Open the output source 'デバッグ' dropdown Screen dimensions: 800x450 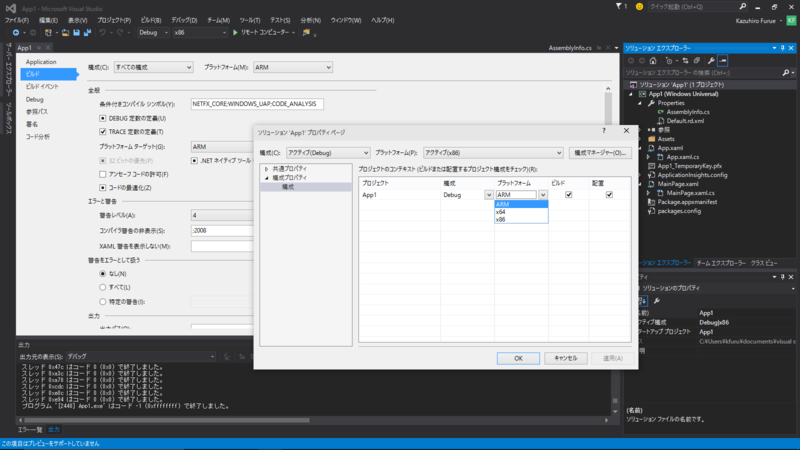141,357
